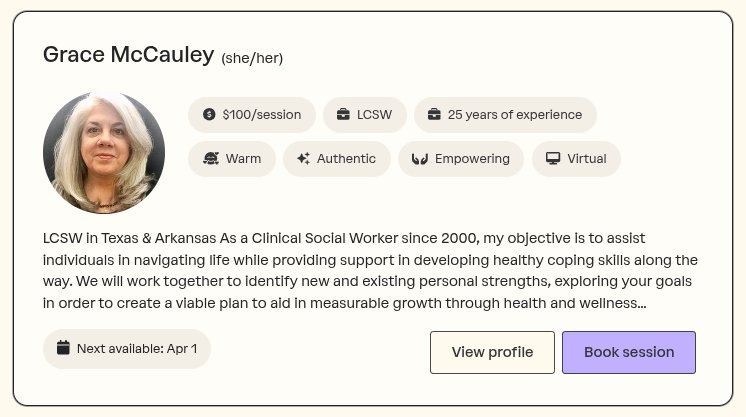The image size is (746, 417).
Task: Open Grace McCauley's View profile button
Action: (x=492, y=352)
